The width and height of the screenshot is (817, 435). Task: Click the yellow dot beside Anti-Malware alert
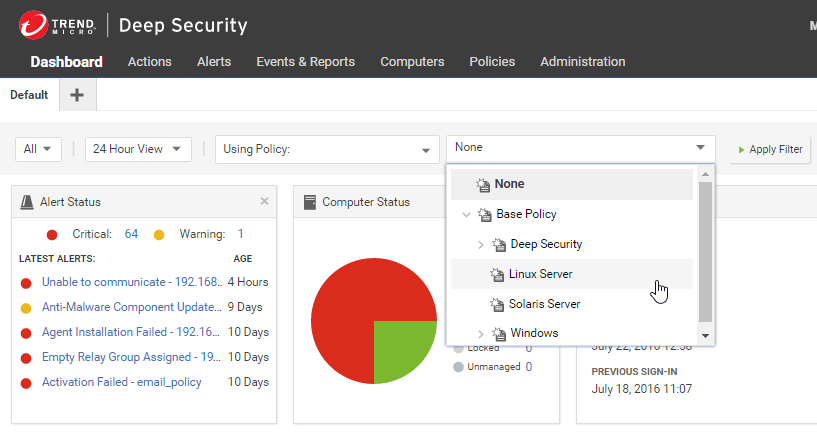click(26, 308)
